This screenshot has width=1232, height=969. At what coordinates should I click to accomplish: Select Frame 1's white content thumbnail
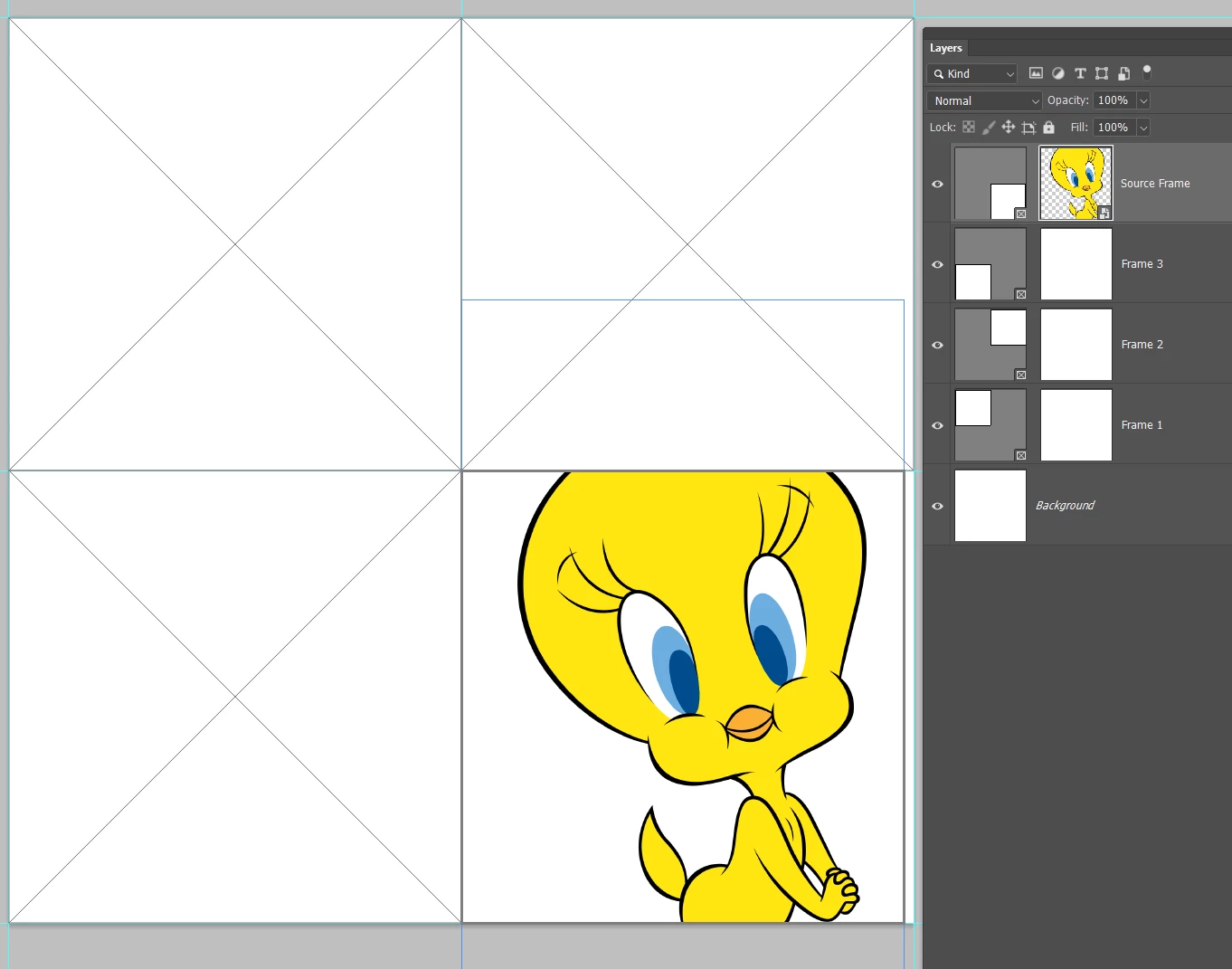click(x=1076, y=425)
